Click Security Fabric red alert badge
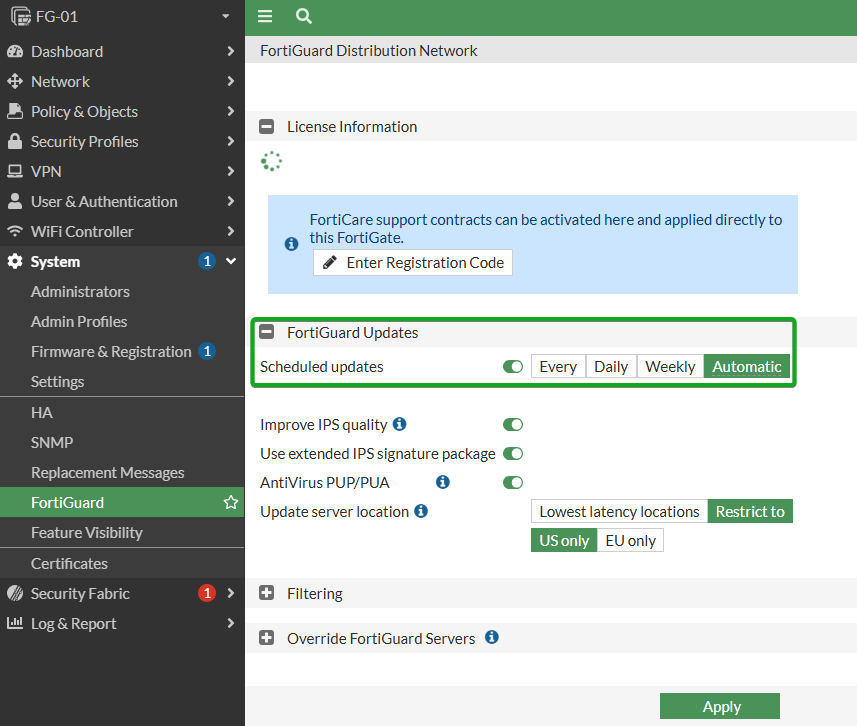This screenshot has width=857, height=726. (x=207, y=593)
